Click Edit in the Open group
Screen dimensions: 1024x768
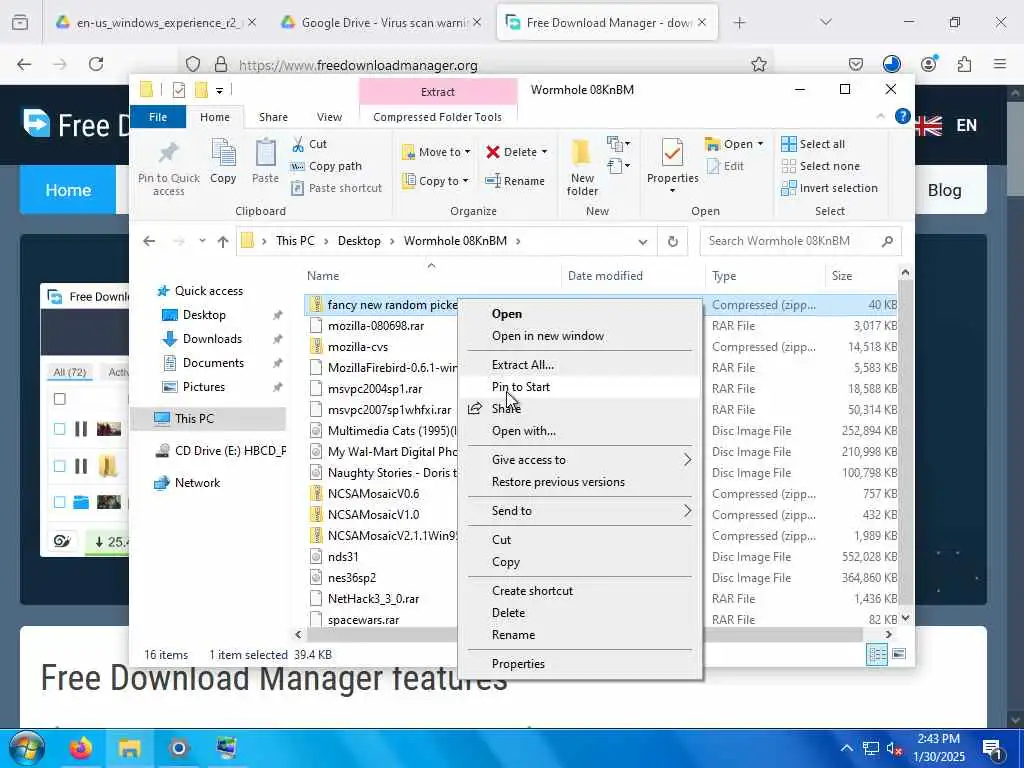coord(725,166)
